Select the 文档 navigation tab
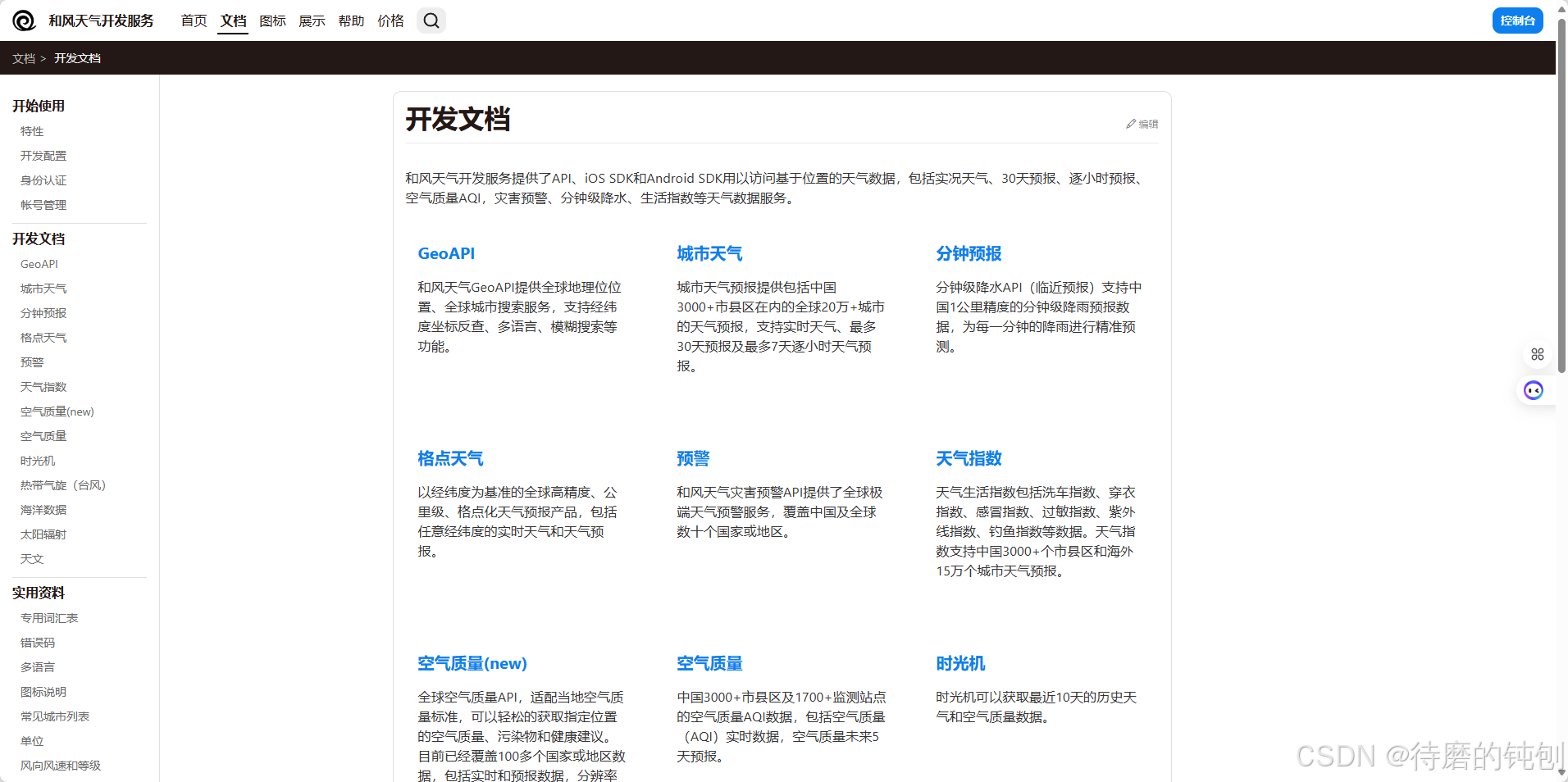This screenshot has height=782, width=1568. (234, 20)
